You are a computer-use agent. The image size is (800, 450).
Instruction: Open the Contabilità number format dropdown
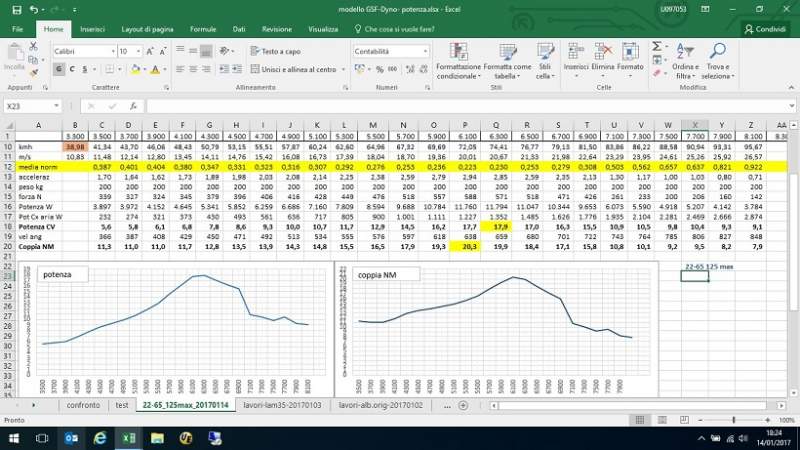coord(425,52)
